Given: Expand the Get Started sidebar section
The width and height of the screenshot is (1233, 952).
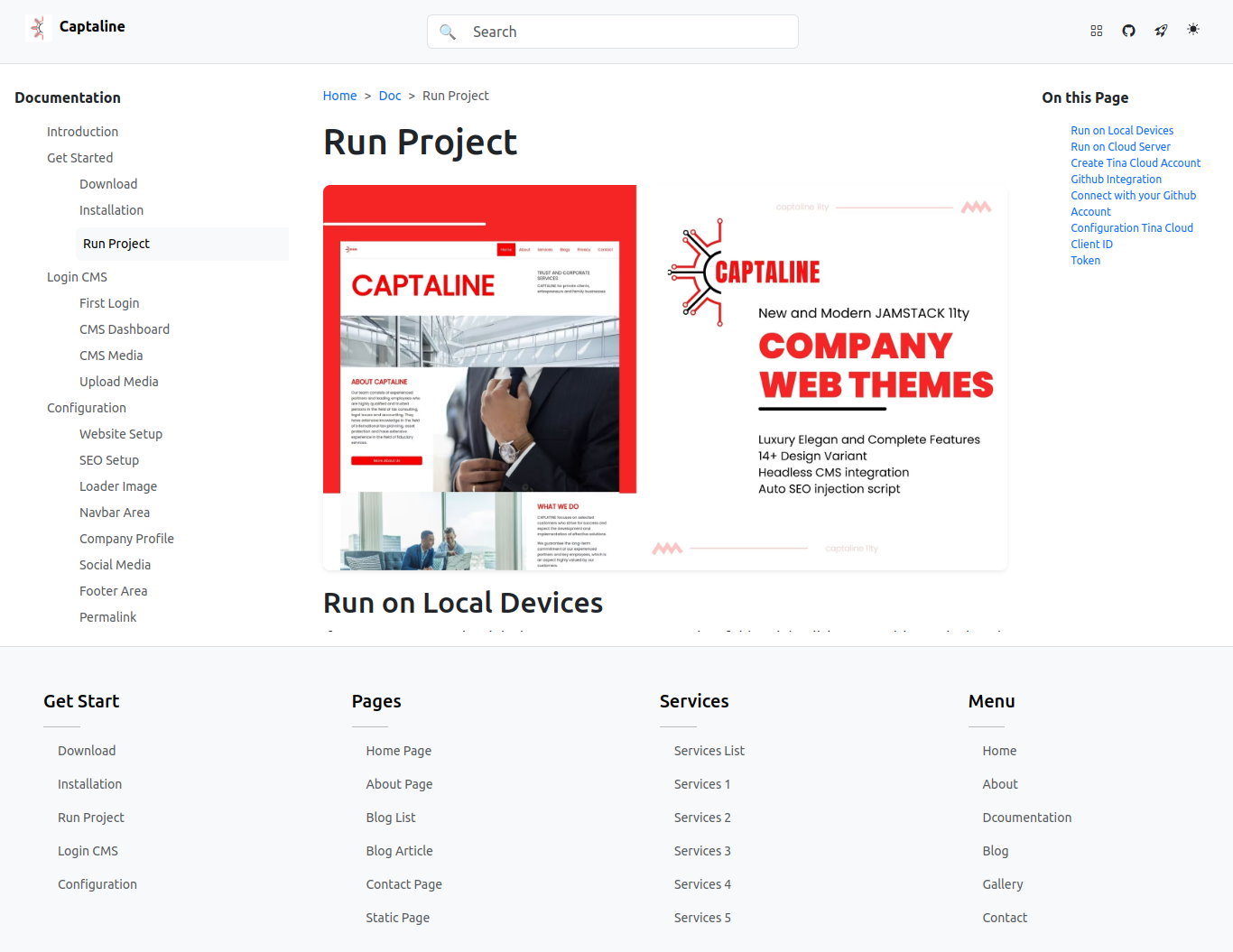Looking at the screenshot, I should (x=80, y=158).
